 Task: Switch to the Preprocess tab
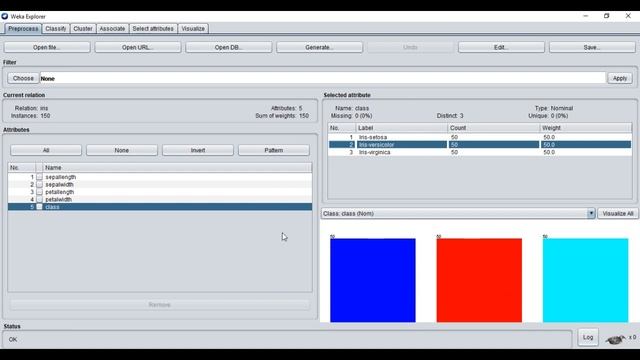(x=23, y=29)
